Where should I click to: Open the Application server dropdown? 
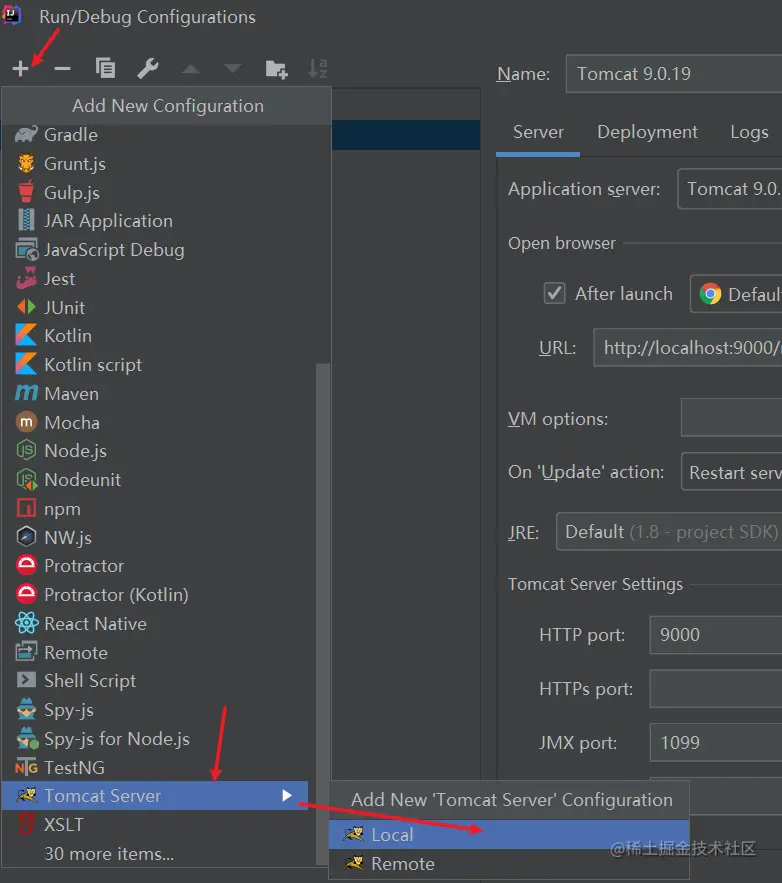tap(730, 189)
